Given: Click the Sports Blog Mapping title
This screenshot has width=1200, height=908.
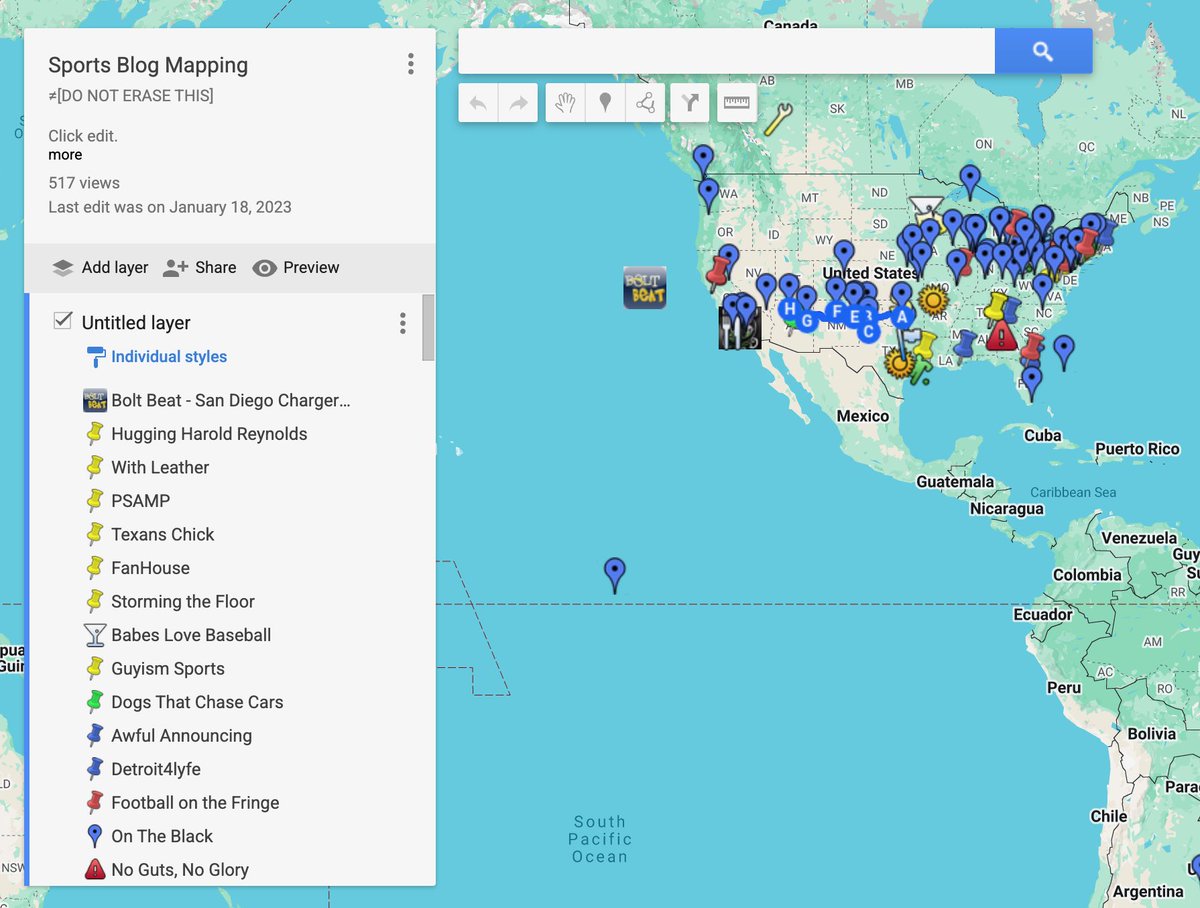Looking at the screenshot, I should (148, 65).
